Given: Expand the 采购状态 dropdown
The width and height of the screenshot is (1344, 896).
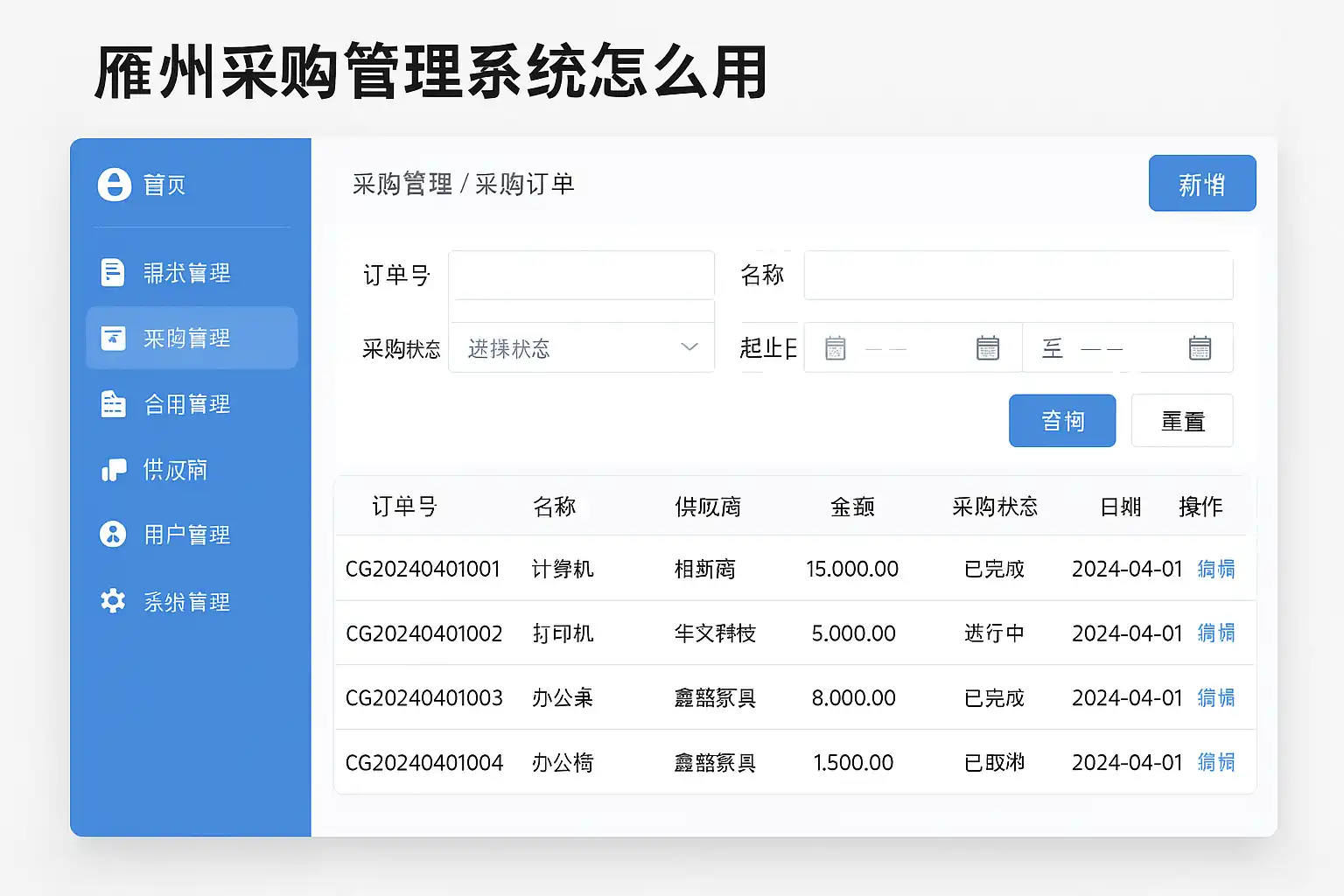Looking at the screenshot, I should pos(582,348).
